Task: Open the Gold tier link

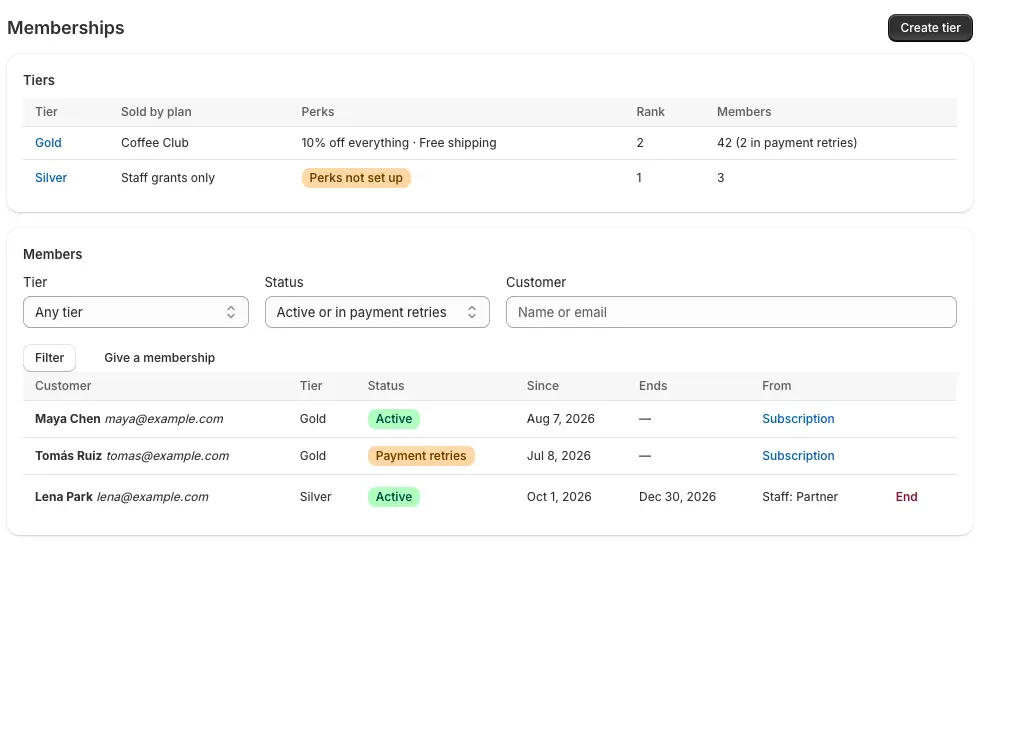Action: pyautogui.click(x=48, y=143)
